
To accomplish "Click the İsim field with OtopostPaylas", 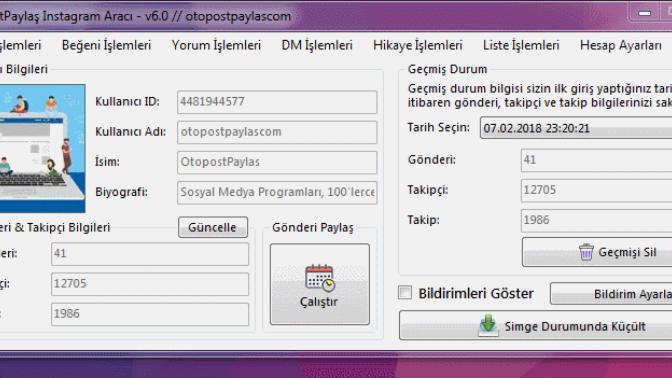I will coord(277,162).
